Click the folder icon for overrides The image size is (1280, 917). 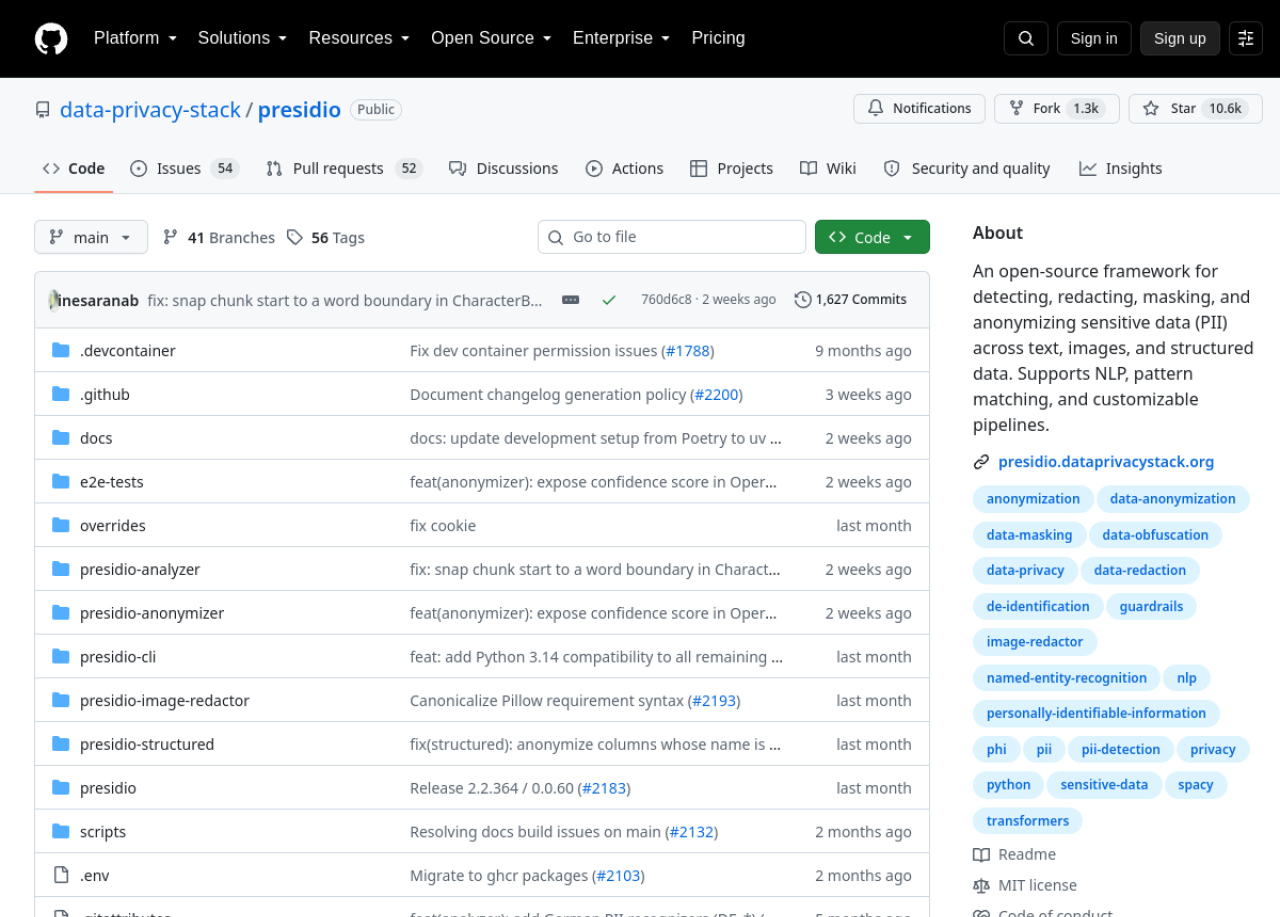[x=61, y=525]
